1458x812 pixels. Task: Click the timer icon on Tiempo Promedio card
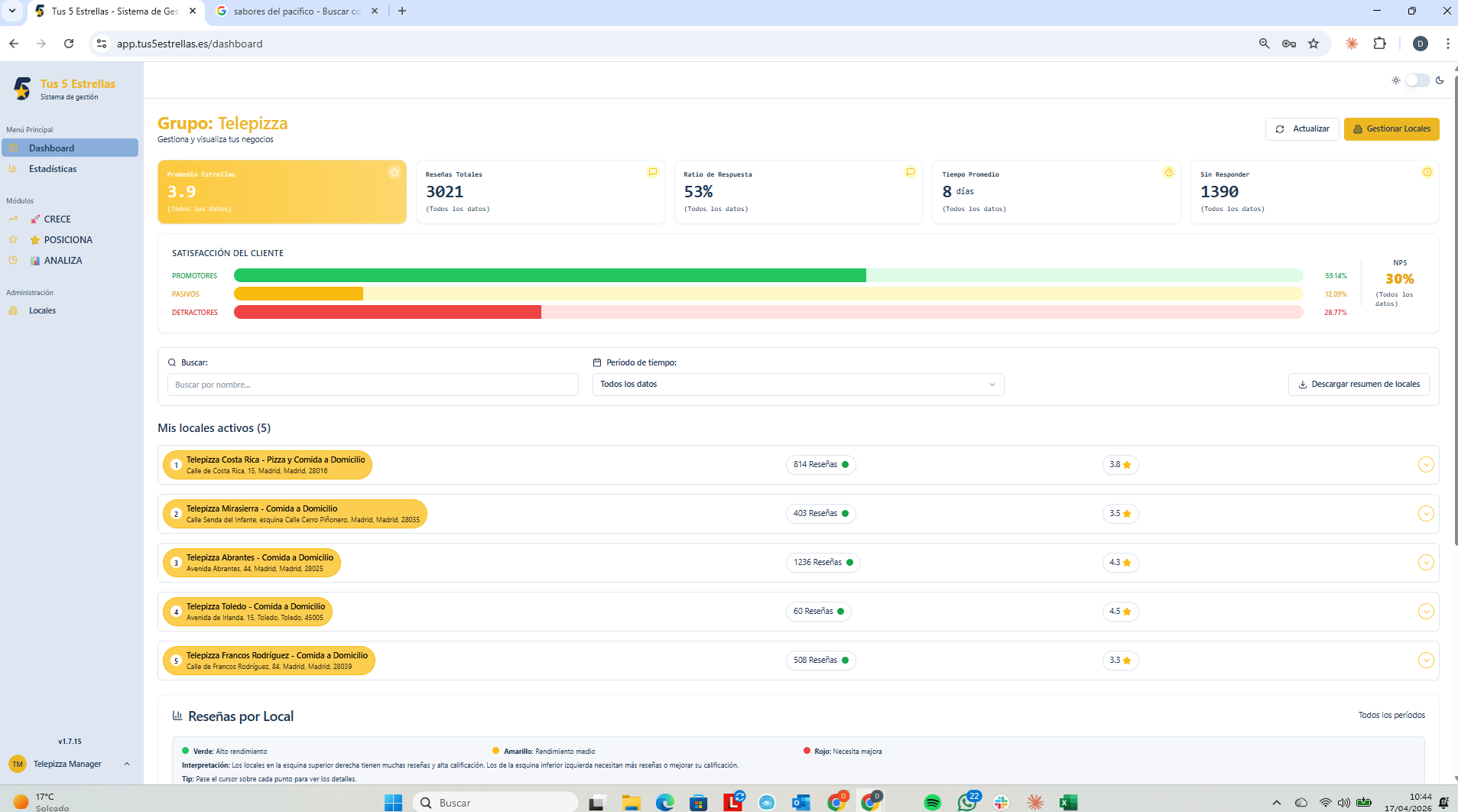1168,172
